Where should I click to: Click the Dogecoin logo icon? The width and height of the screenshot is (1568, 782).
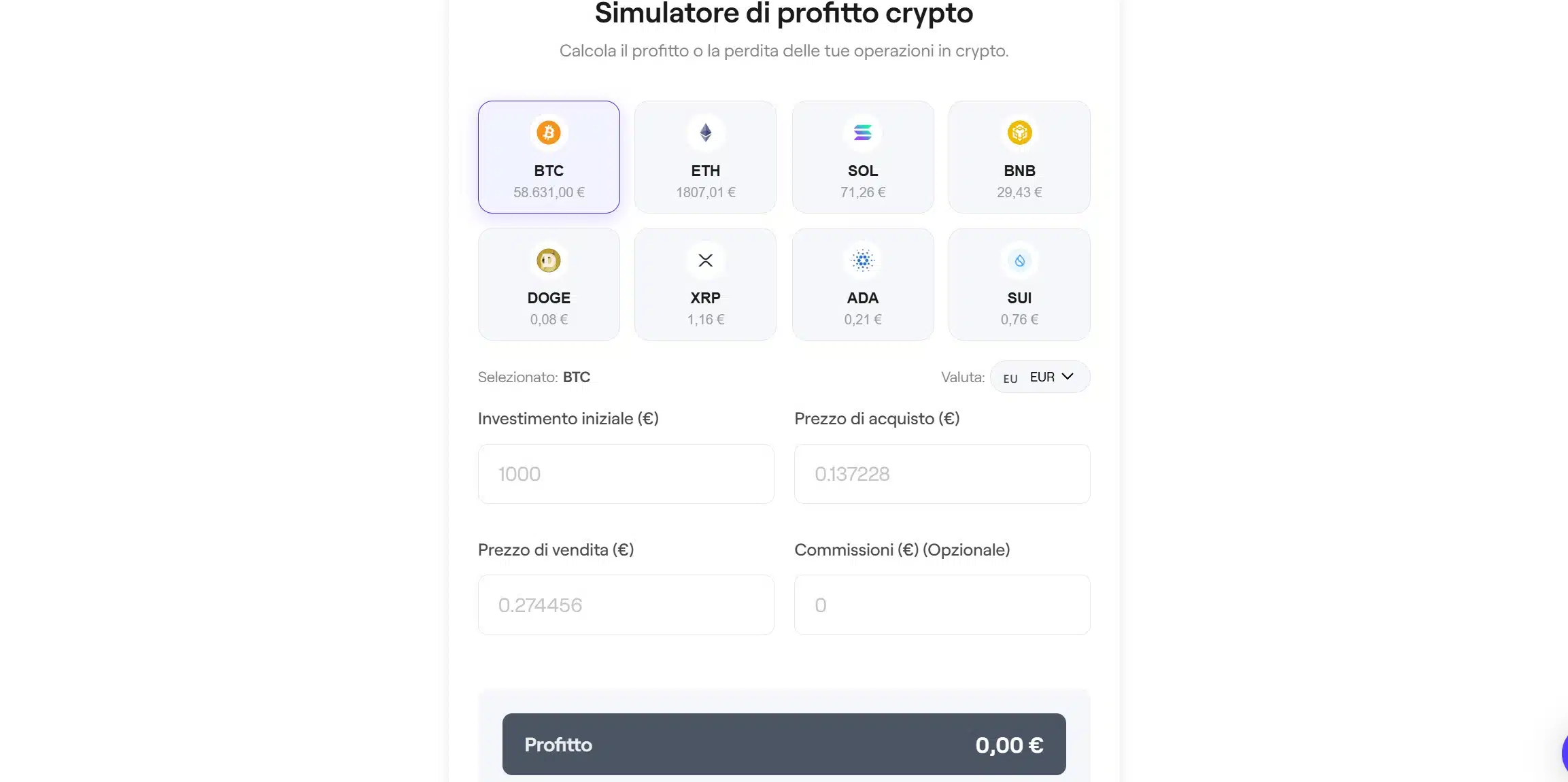click(x=549, y=260)
